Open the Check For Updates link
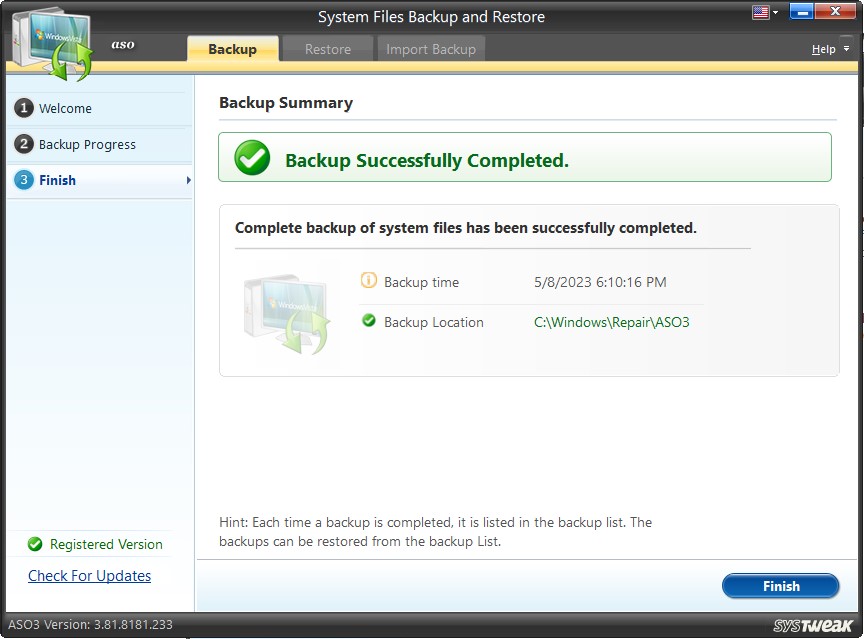This screenshot has height=639, width=864. tap(89, 576)
